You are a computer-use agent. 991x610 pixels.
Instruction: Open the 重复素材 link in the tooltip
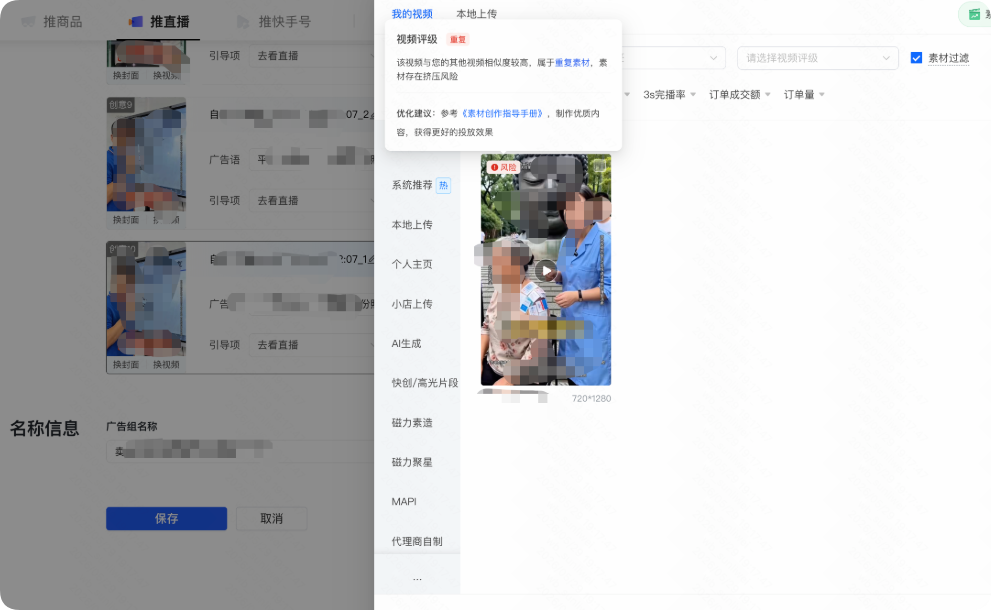[572, 63]
